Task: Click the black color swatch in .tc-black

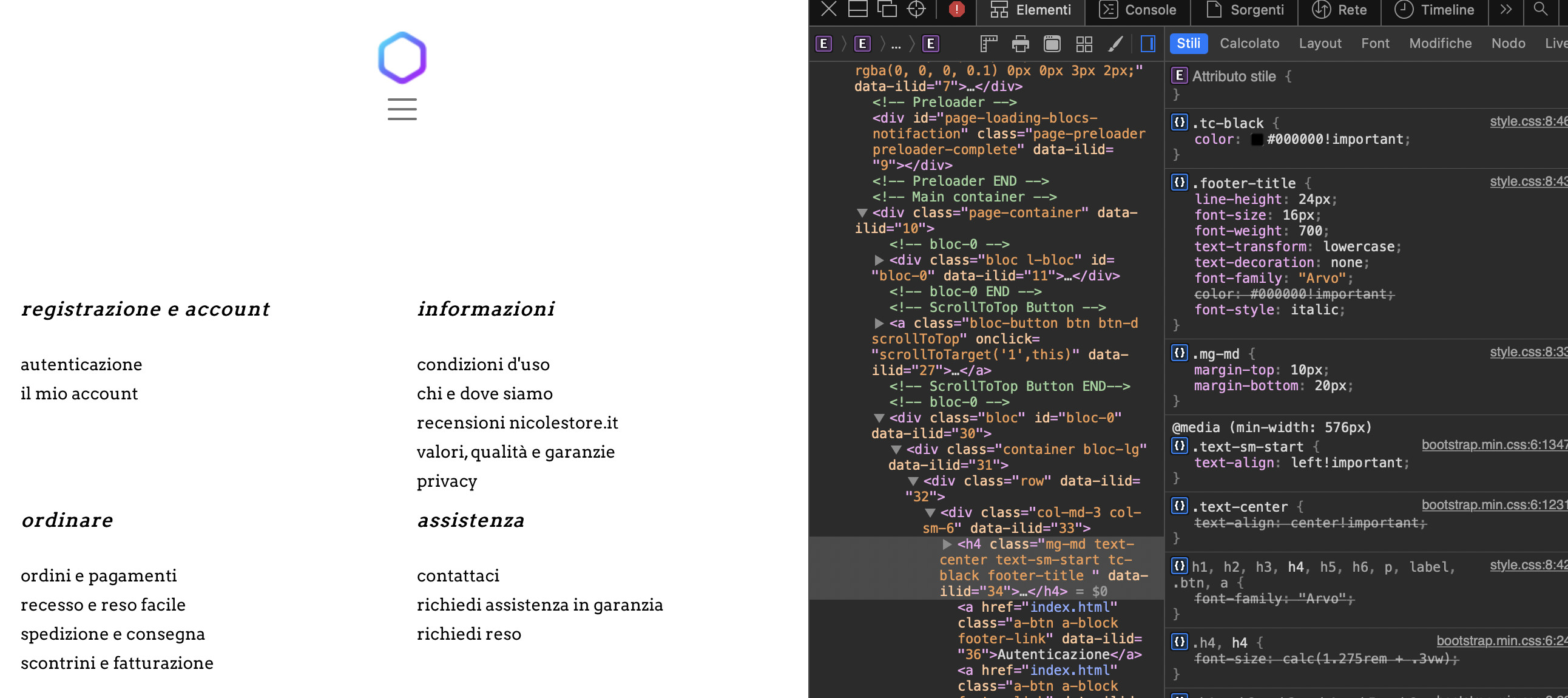Action: [x=1256, y=140]
